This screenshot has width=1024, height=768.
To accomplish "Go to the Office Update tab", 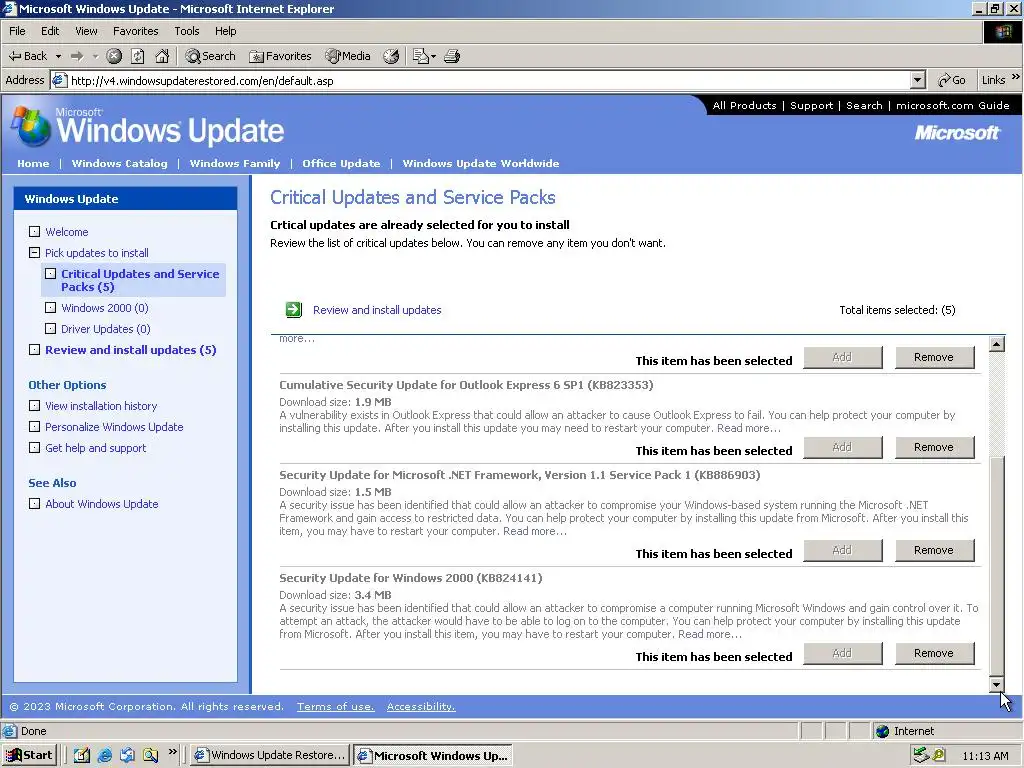I will click(x=341, y=163).
